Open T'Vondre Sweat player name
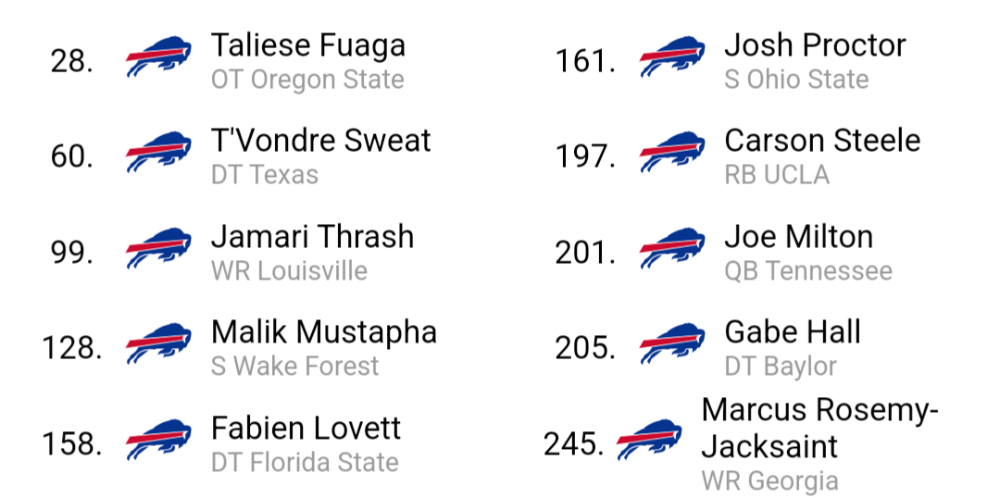This screenshot has height=498, width=1000. [x=321, y=140]
